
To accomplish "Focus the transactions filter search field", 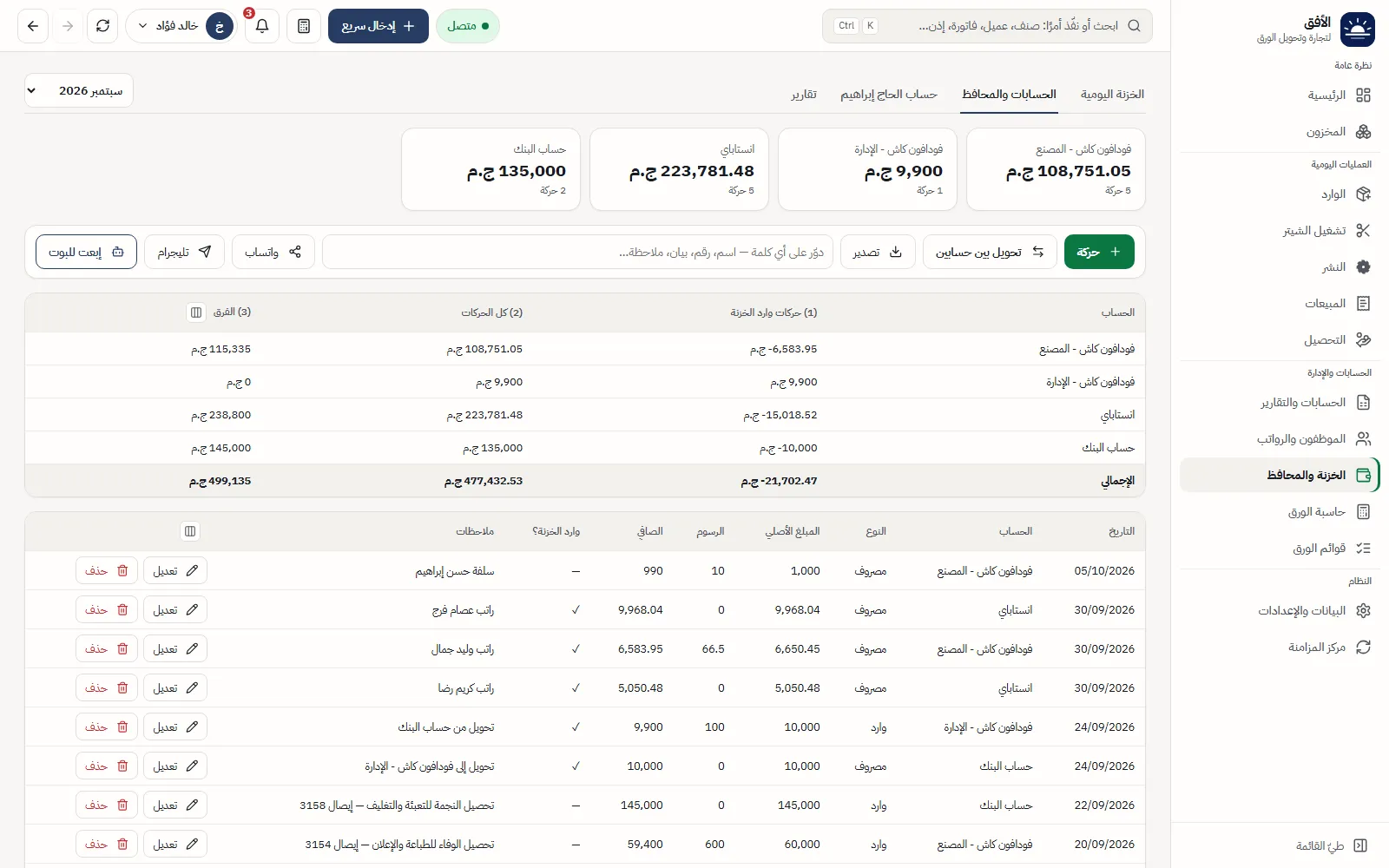I will (x=577, y=252).
